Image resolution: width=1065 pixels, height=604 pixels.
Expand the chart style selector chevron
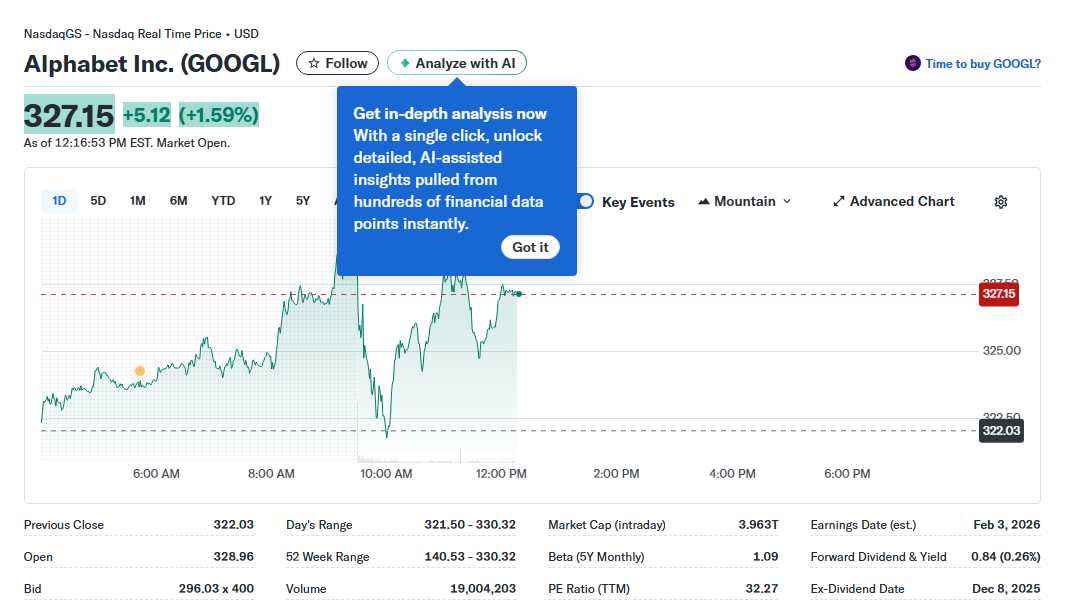click(x=788, y=202)
